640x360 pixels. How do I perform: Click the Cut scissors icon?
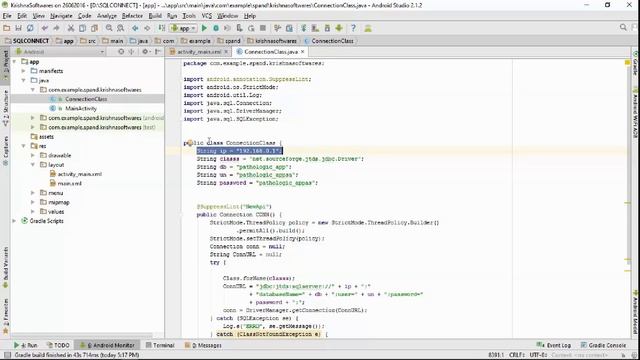(x=71, y=28)
